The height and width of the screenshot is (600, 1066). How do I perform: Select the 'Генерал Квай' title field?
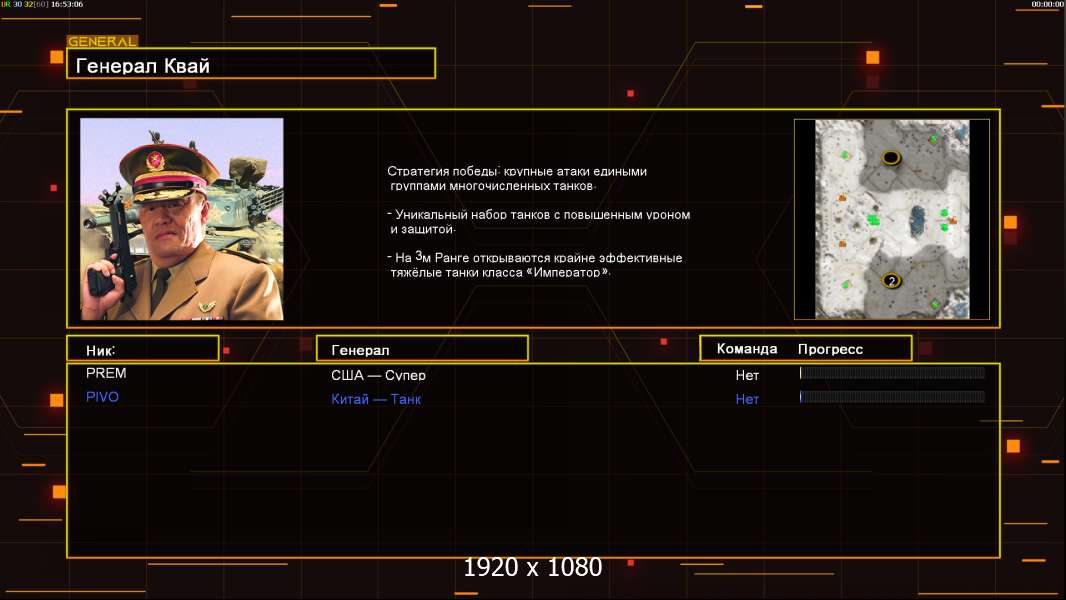click(251, 64)
